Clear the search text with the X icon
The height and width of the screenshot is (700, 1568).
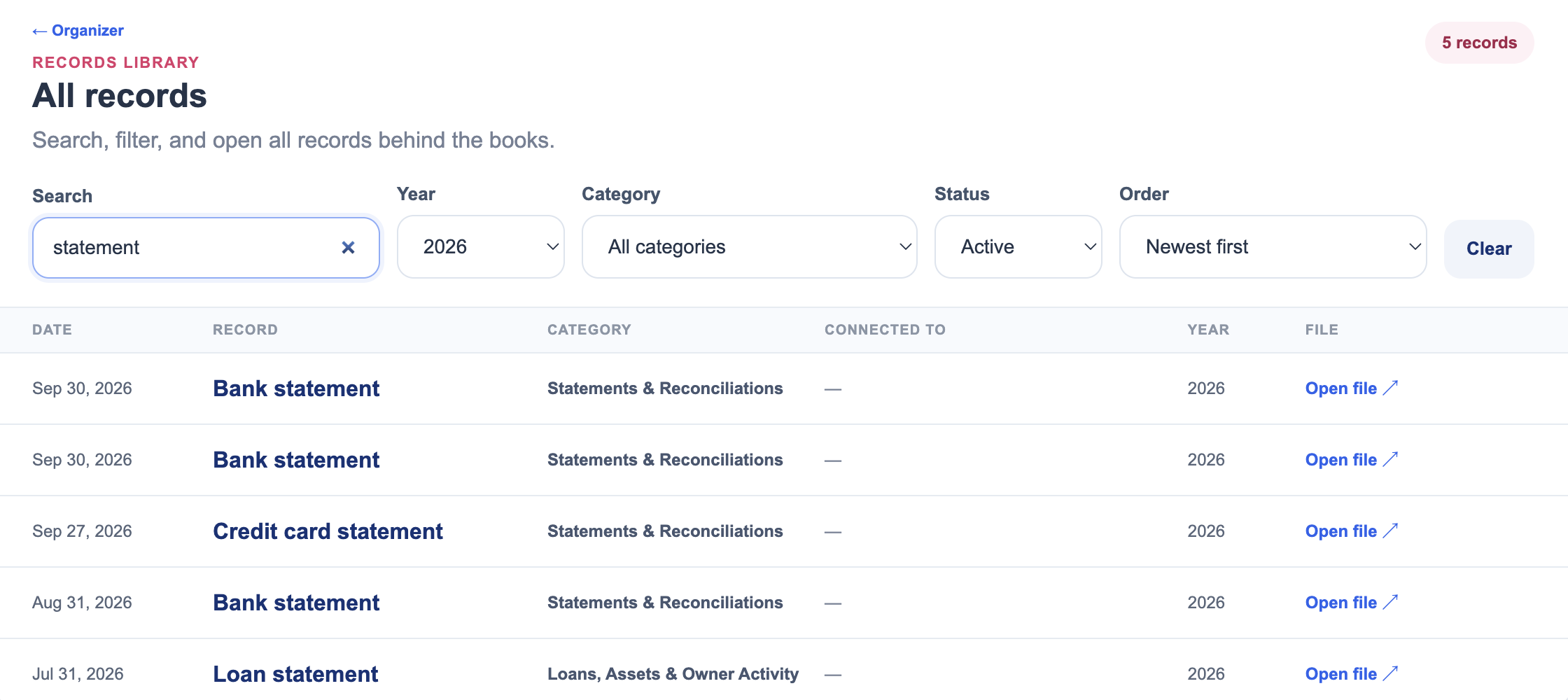(x=348, y=247)
